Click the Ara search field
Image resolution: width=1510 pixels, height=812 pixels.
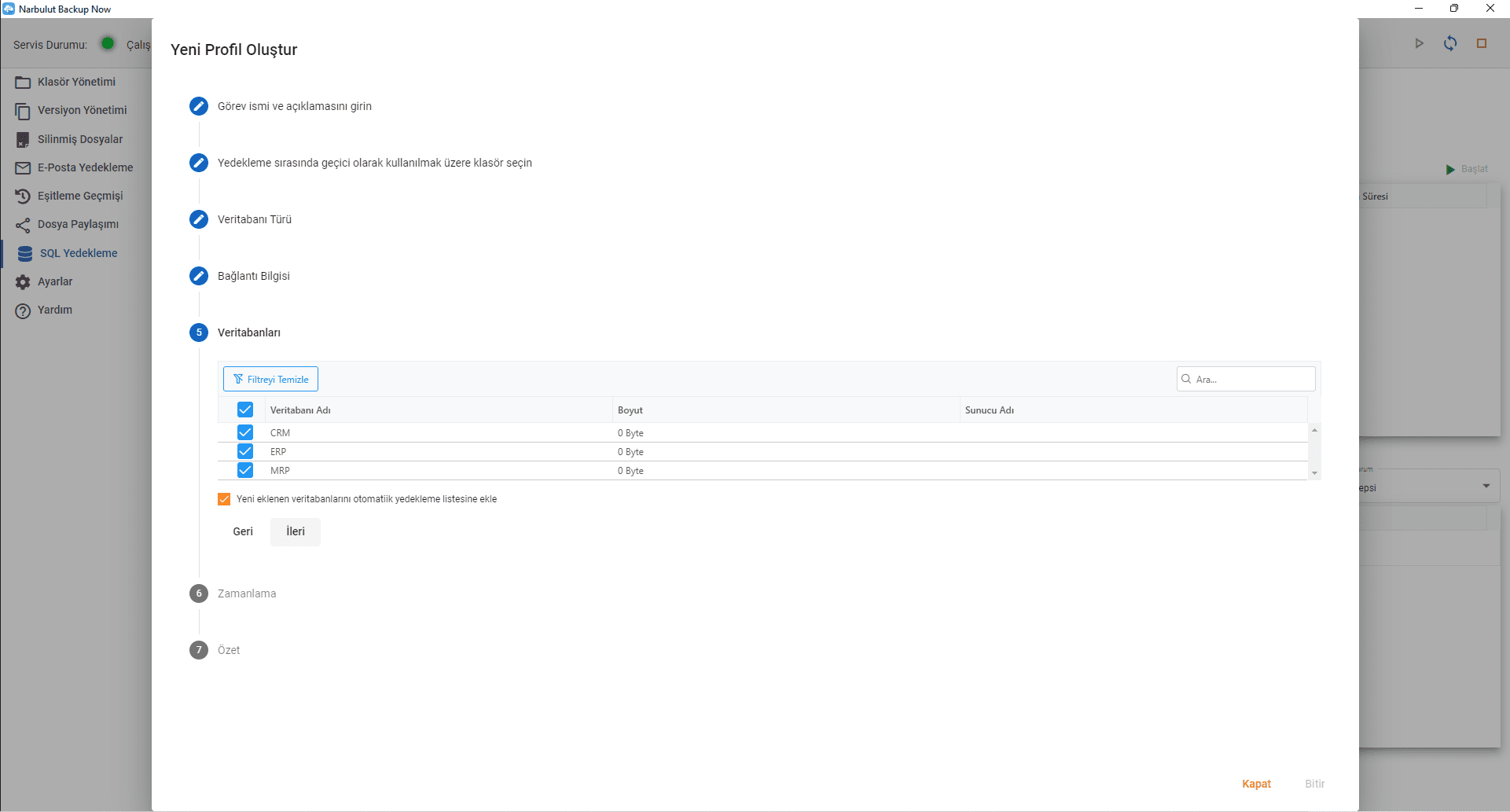[1252, 379]
